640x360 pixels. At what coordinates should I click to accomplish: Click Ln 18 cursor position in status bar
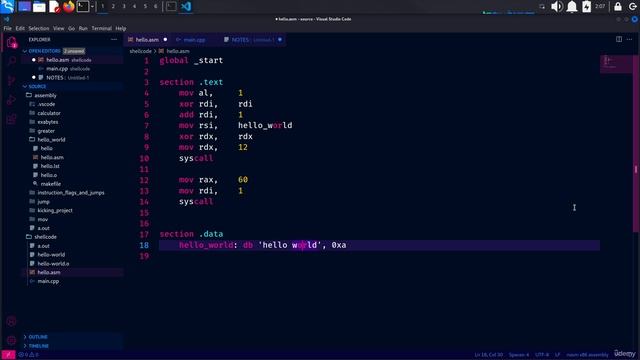(489, 355)
